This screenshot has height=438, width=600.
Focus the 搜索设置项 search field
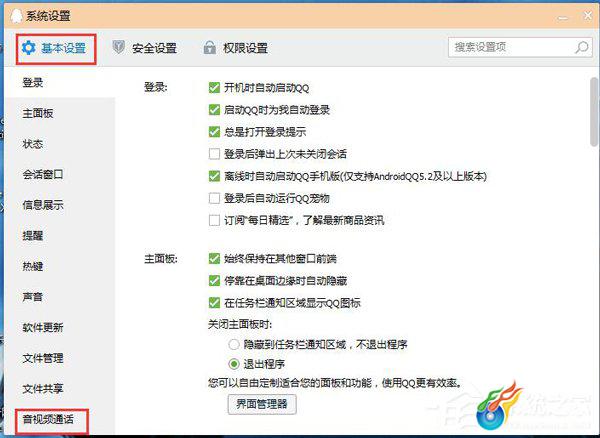coord(520,47)
